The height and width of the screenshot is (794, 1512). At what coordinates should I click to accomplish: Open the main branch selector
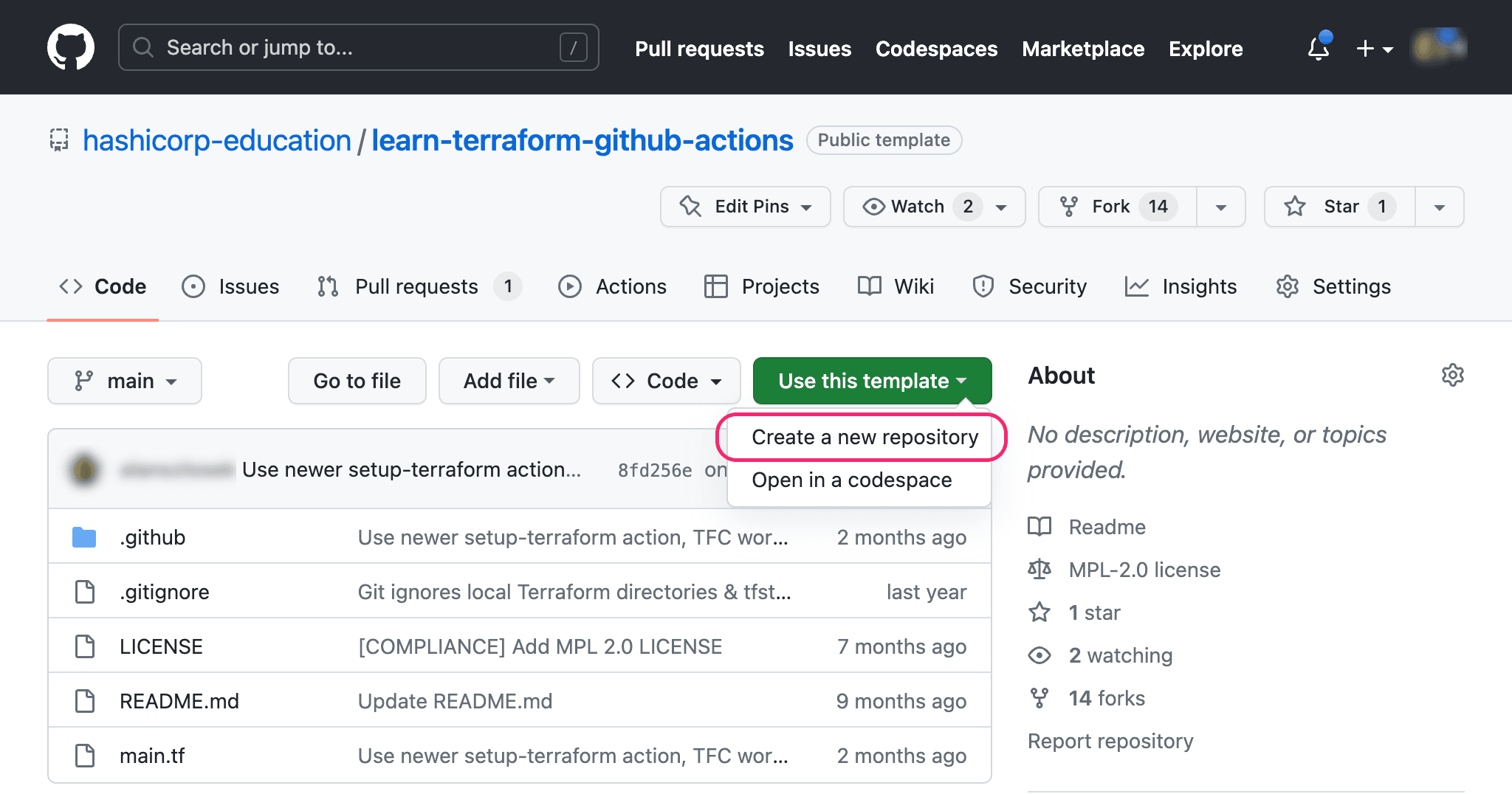(125, 381)
